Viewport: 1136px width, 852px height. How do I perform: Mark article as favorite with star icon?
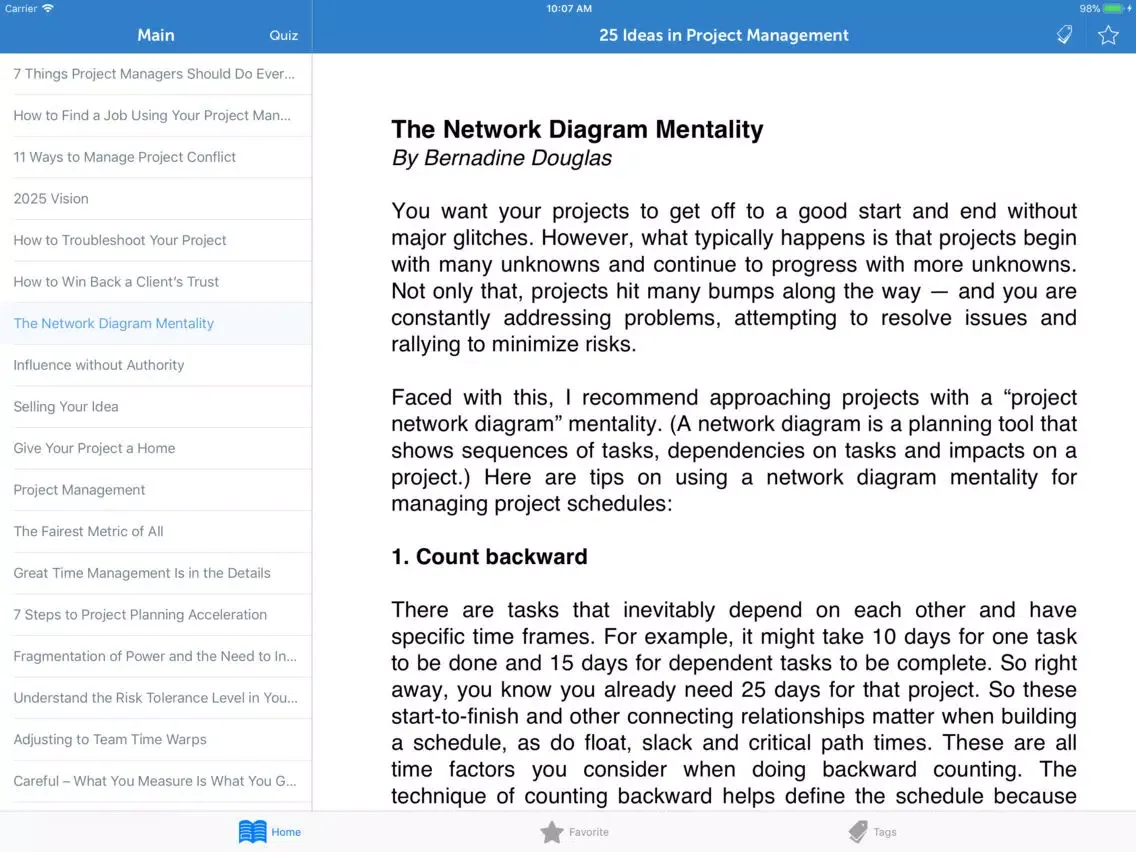click(1108, 35)
